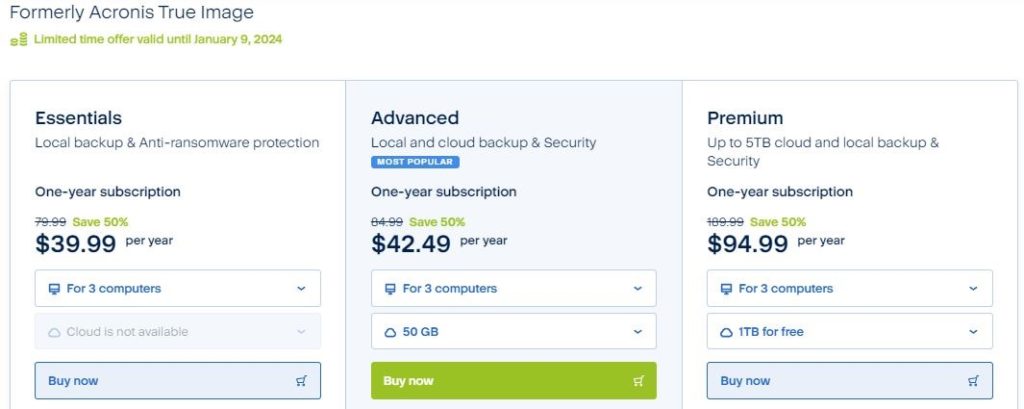
Task: Click the cloud icon beside 1TB for free
Action: tap(726, 333)
